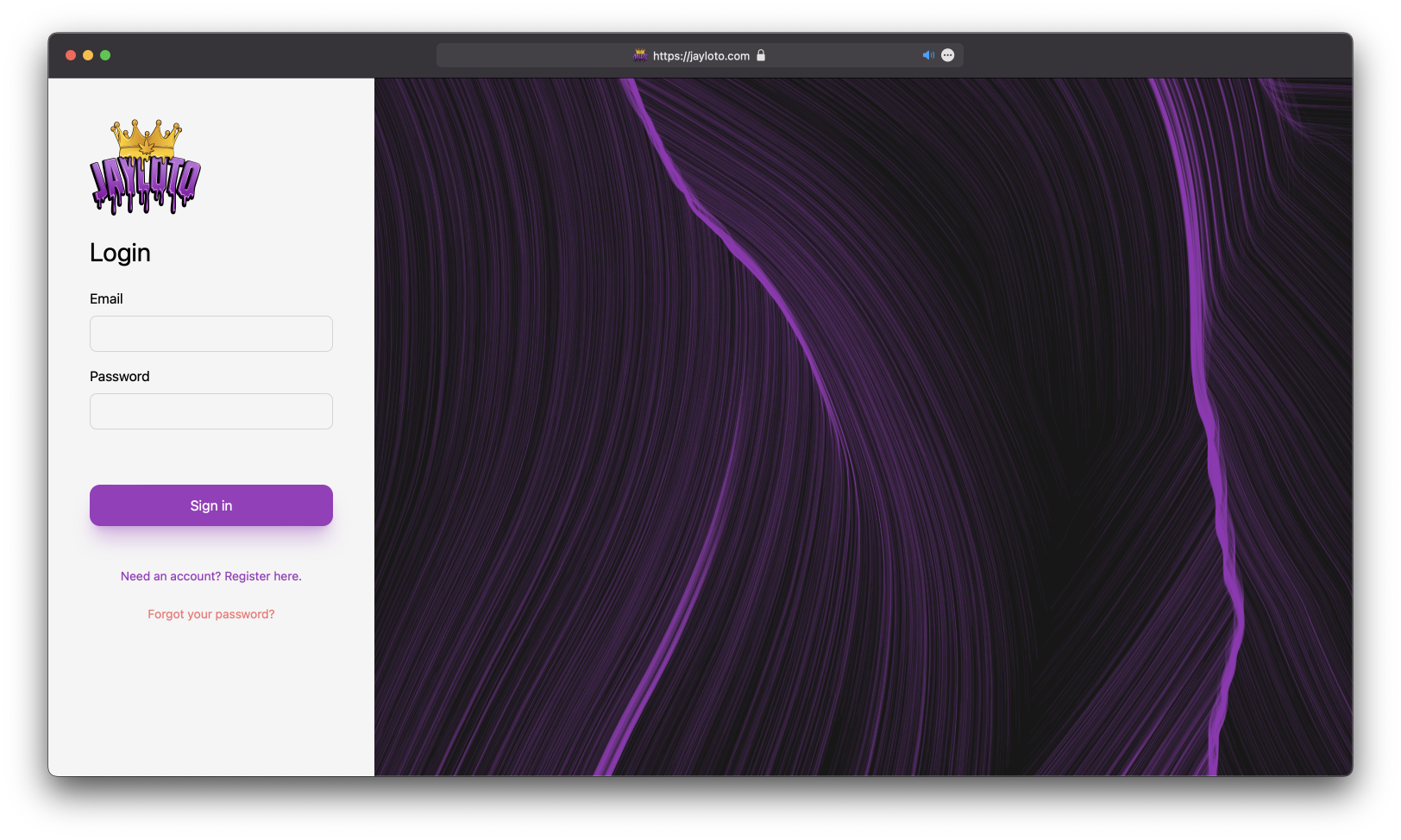Click the jayloto.com address bar
1401x840 pixels.
click(x=700, y=55)
